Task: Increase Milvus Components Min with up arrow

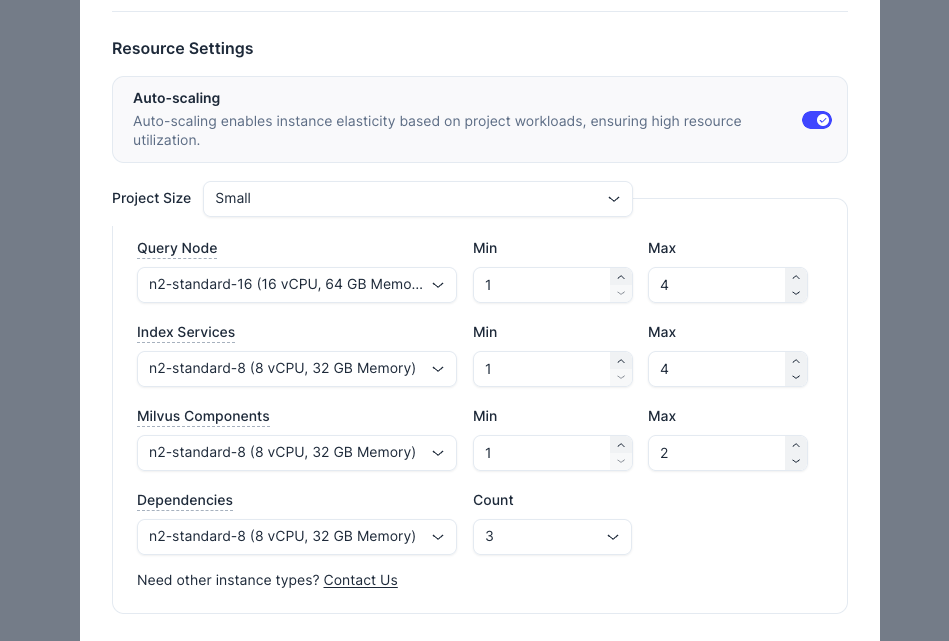Action: tap(621, 446)
